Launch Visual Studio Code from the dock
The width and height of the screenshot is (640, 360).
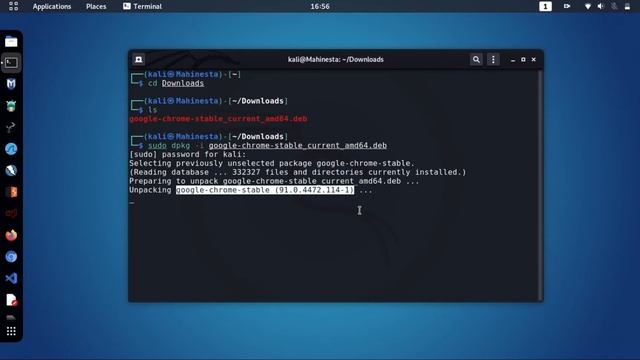pos(11,278)
